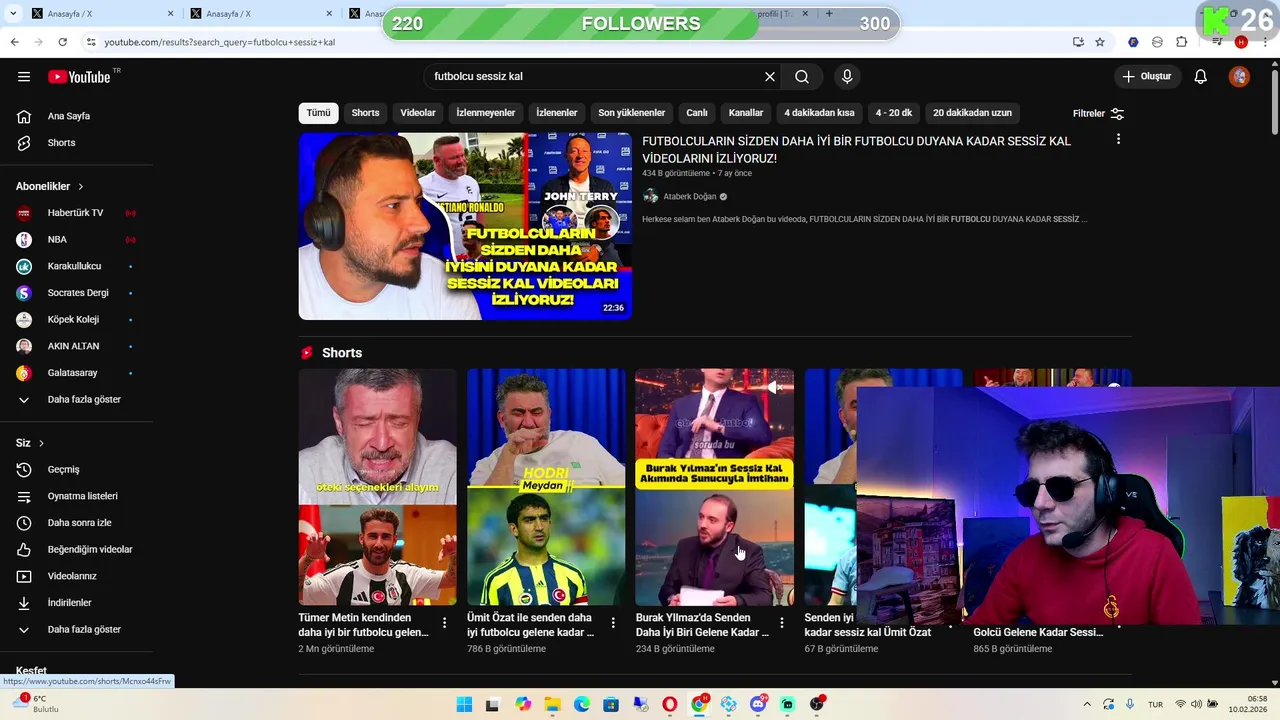
Task: Open Filtreler search filters
Action: coord(1098,114)
